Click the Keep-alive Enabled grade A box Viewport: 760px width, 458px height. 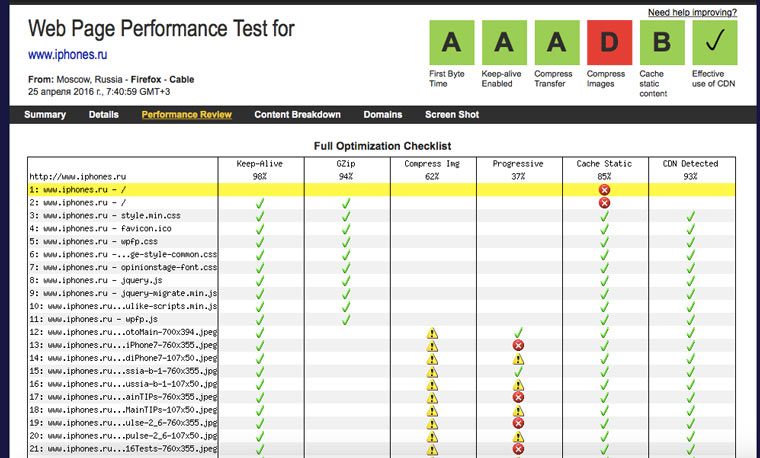tap(503, 43)
